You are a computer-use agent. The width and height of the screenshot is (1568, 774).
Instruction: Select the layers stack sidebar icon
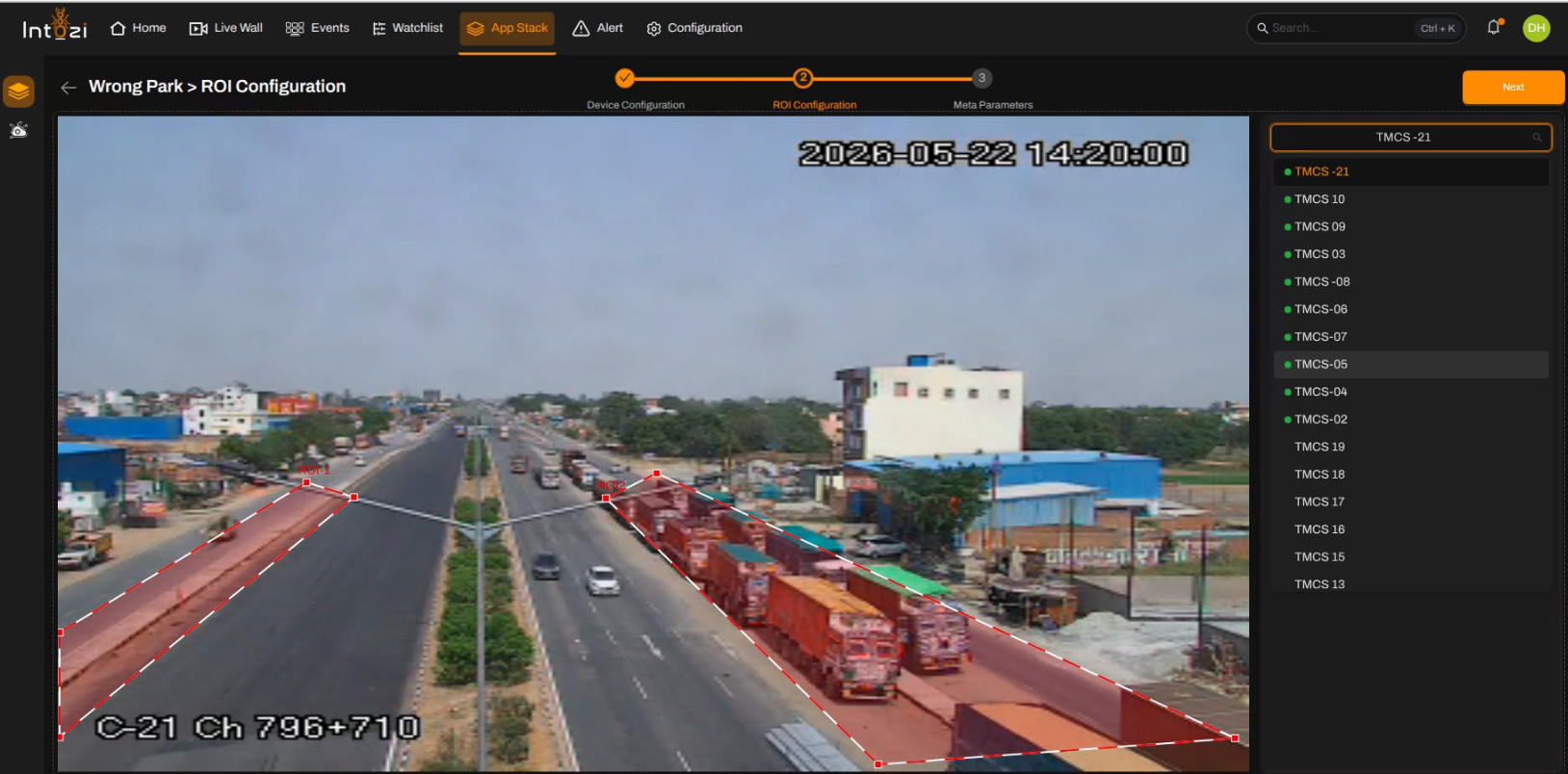[18, 91]
